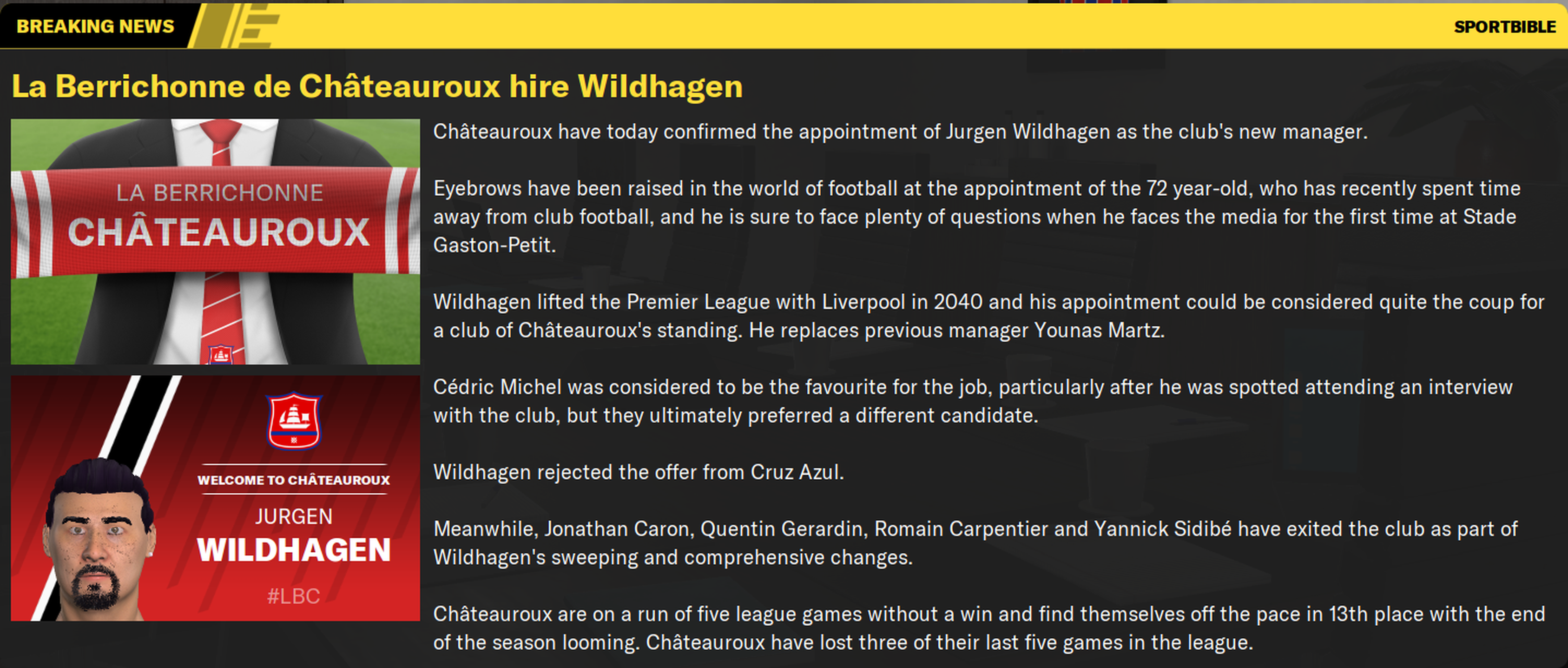Viewport: 1568px width, 668px height.
Task: Click the Châteauroux club crest in welcome graphic
Action: (x=294, y=420)
